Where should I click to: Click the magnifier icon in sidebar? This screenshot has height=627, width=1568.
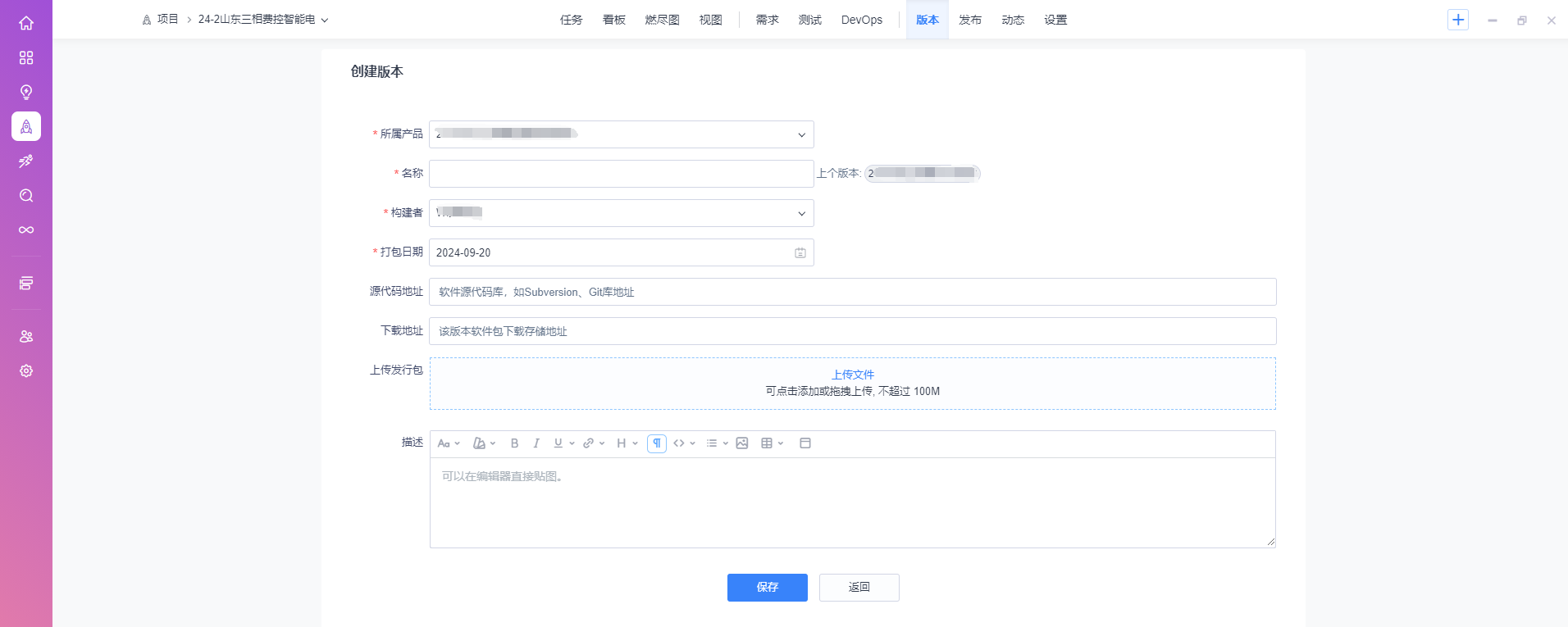(26, 196)
